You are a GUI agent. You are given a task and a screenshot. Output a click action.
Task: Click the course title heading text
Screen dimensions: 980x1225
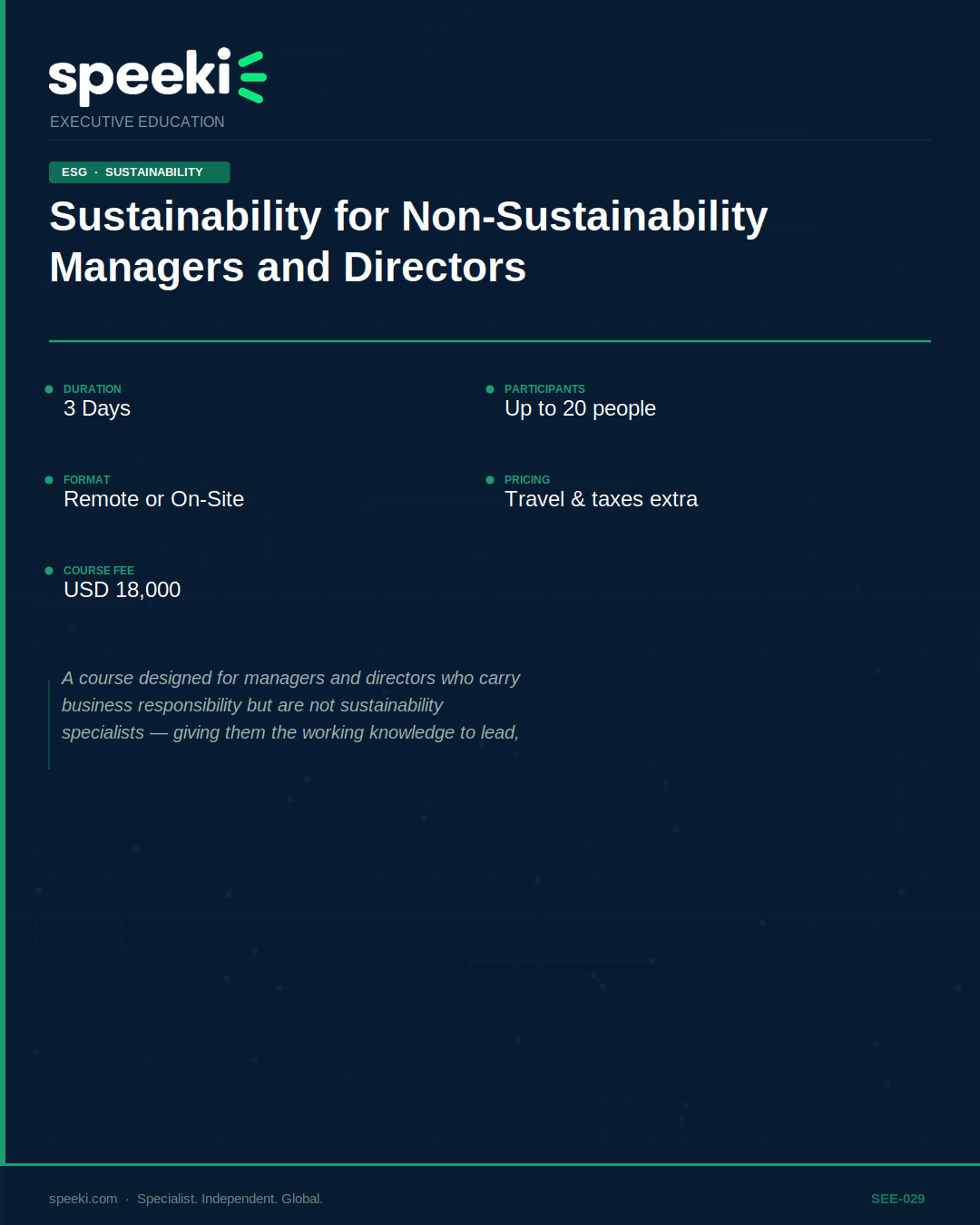(408, 241)
